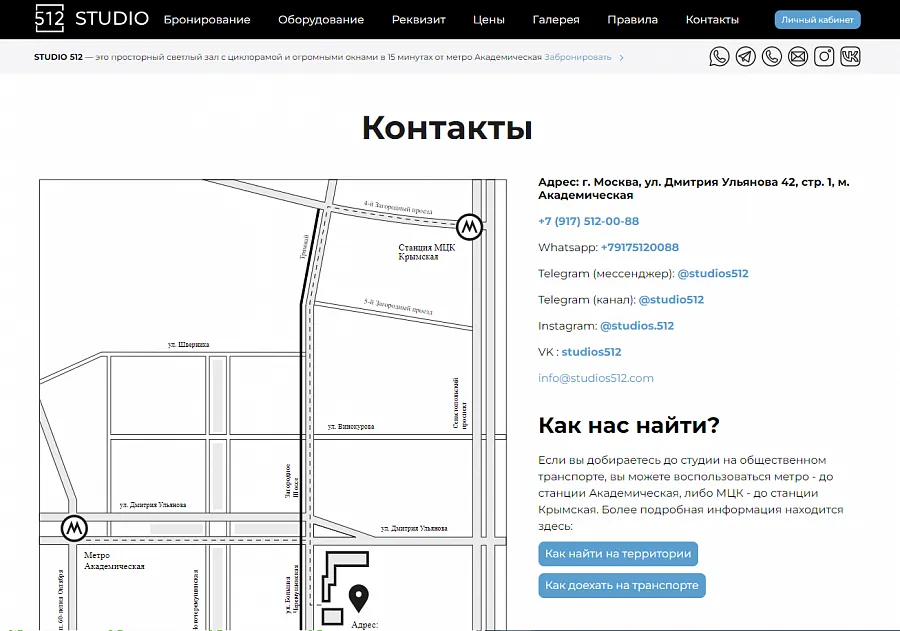900x631 pixels.
Task: Click the info@studios512.com email link
Action: pyautogui.click(x=596, y=378)
